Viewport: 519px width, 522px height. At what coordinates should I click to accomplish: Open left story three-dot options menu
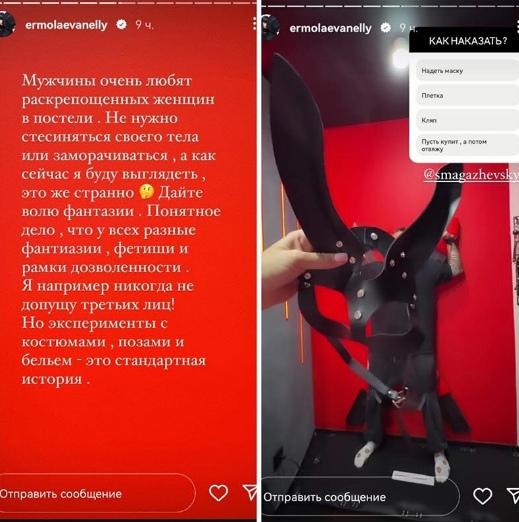pyautogui.click(x=254, y=23)
